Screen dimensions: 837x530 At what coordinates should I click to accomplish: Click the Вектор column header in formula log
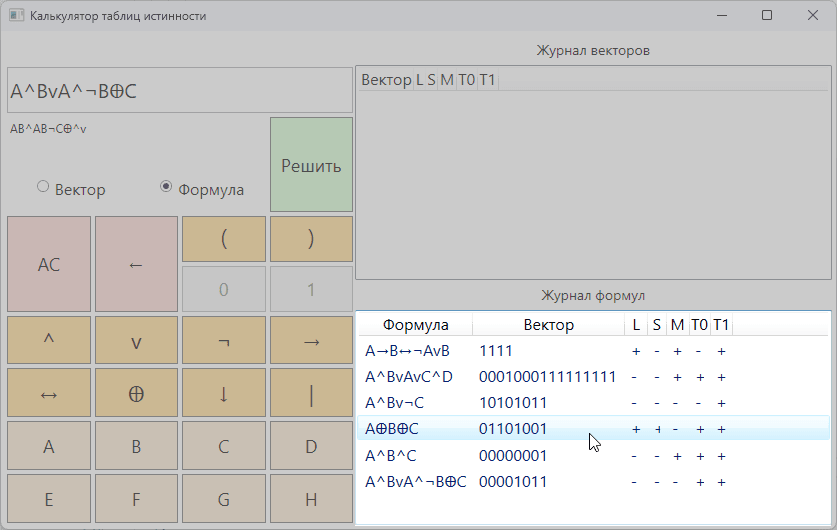[x=548, y=325]
